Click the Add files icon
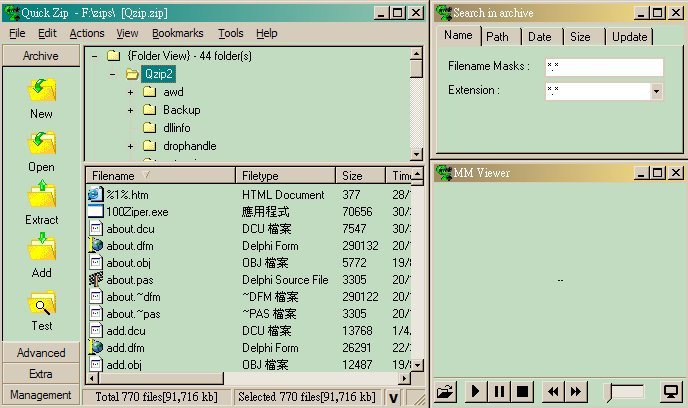 pyautogui.click(x=42, y=247)
